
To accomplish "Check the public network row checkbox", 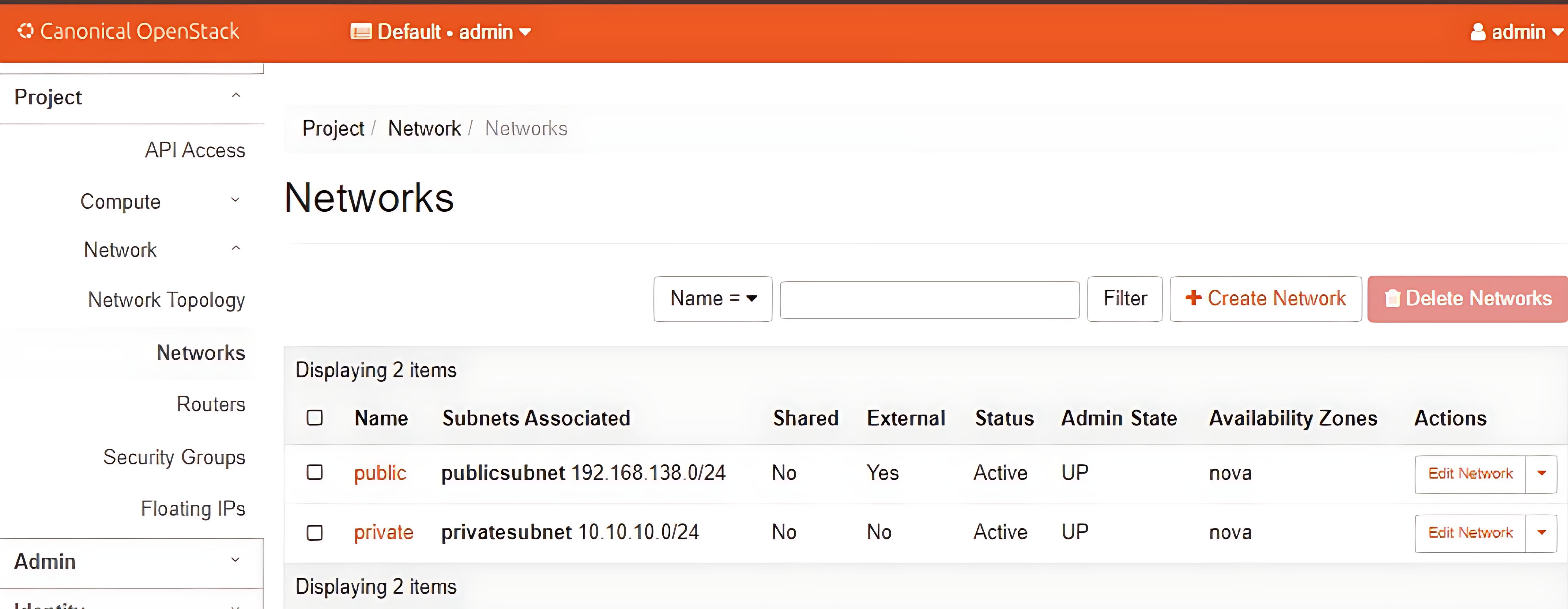I will coord(315,473).
